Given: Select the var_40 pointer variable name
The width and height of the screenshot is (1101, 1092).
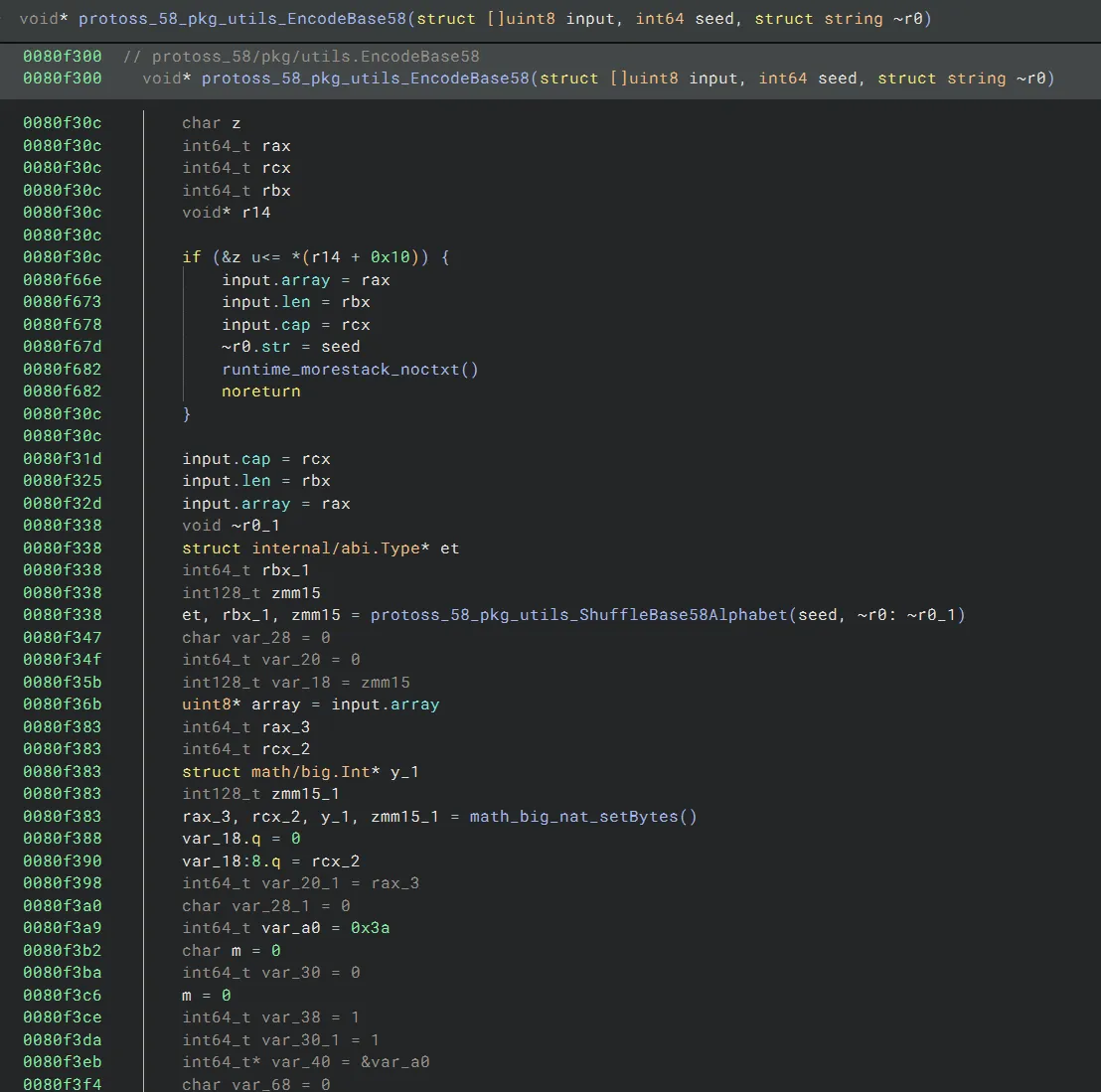Looking at the screenshot, I should pos(300,1062).
